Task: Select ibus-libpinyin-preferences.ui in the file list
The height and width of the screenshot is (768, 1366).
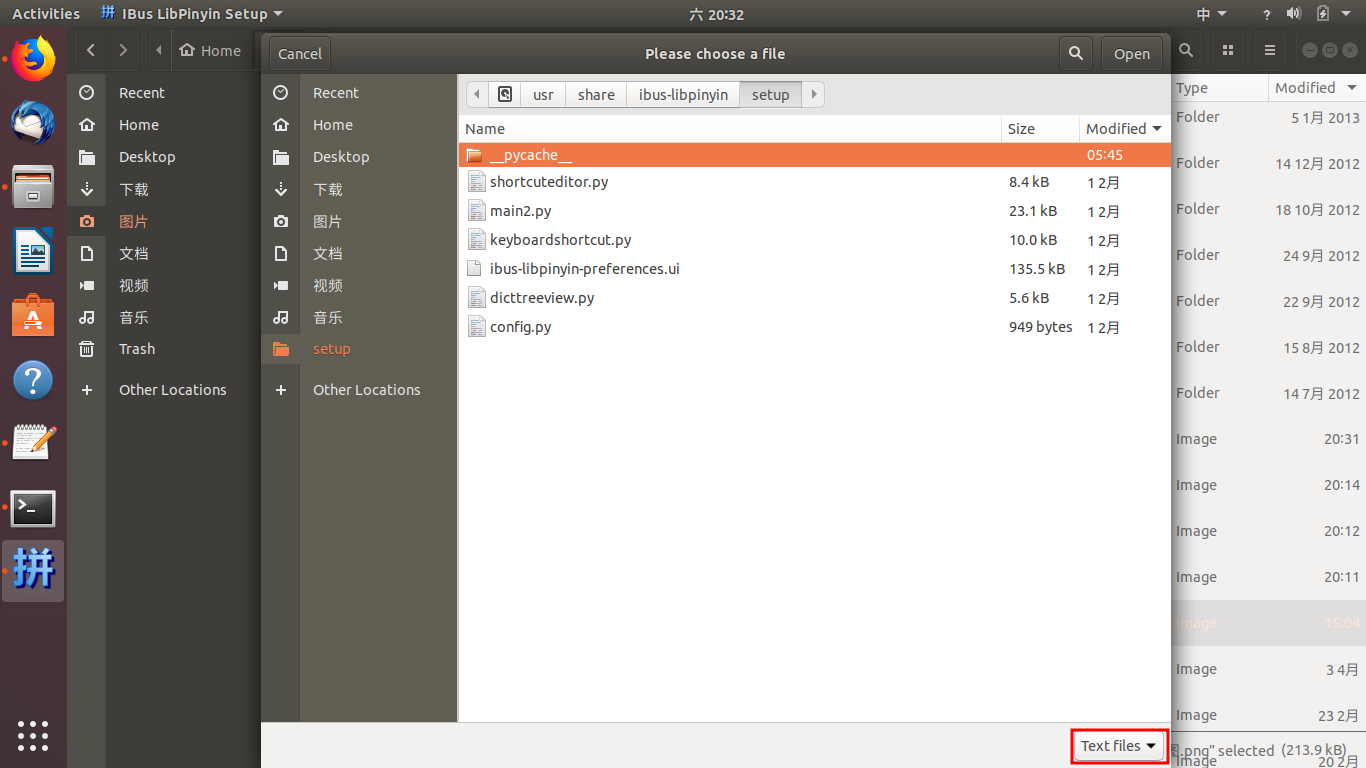Action: click(814, 269)
